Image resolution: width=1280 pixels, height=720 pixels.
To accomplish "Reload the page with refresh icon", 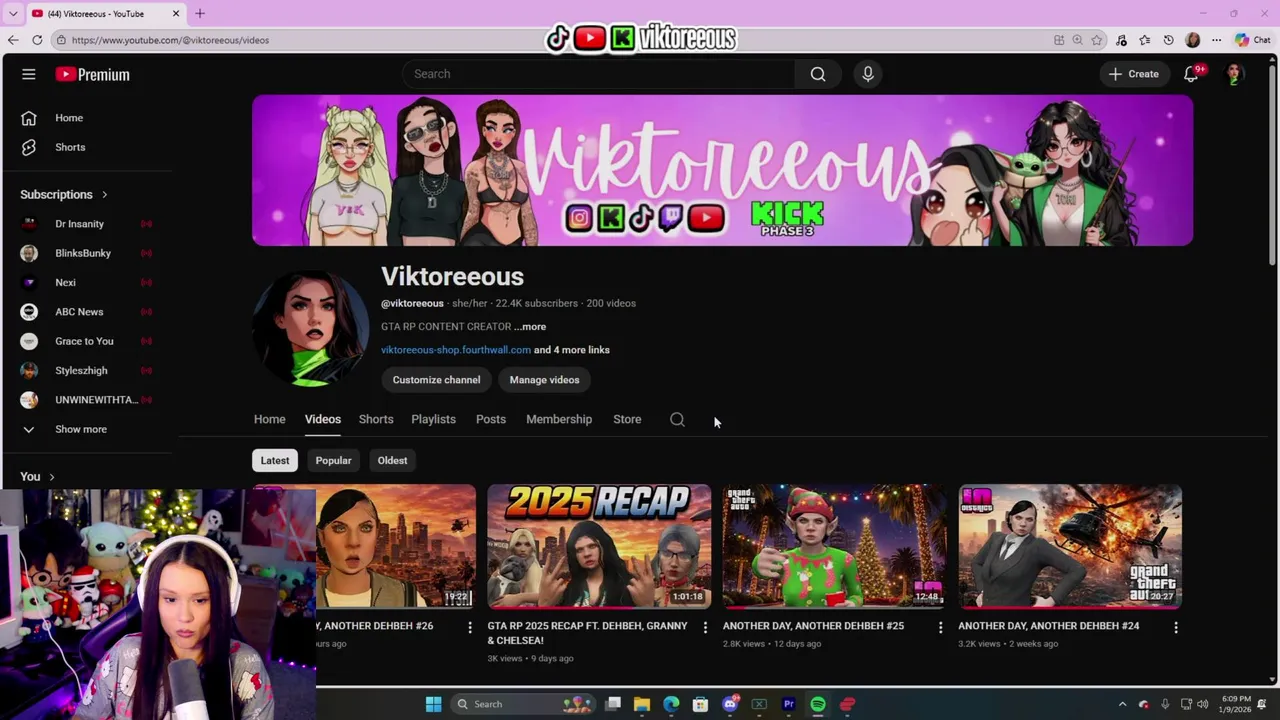I will click(x=37, y=40).
